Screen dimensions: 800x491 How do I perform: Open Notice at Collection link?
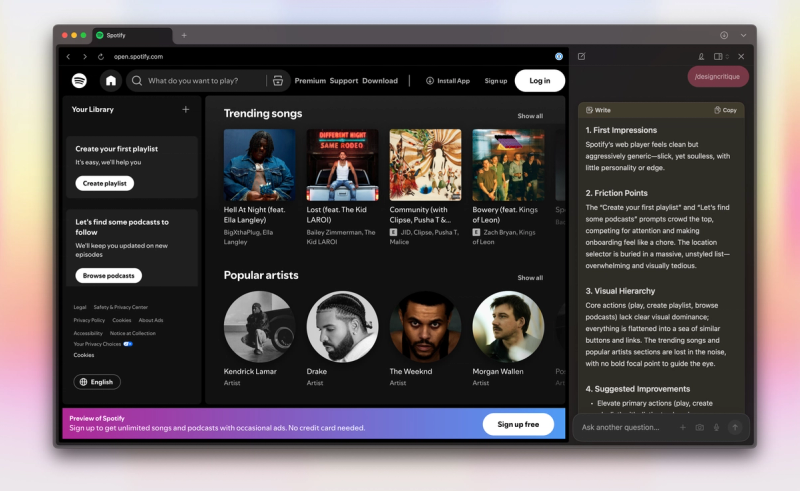pyautogui.click(x=133, y=333)
